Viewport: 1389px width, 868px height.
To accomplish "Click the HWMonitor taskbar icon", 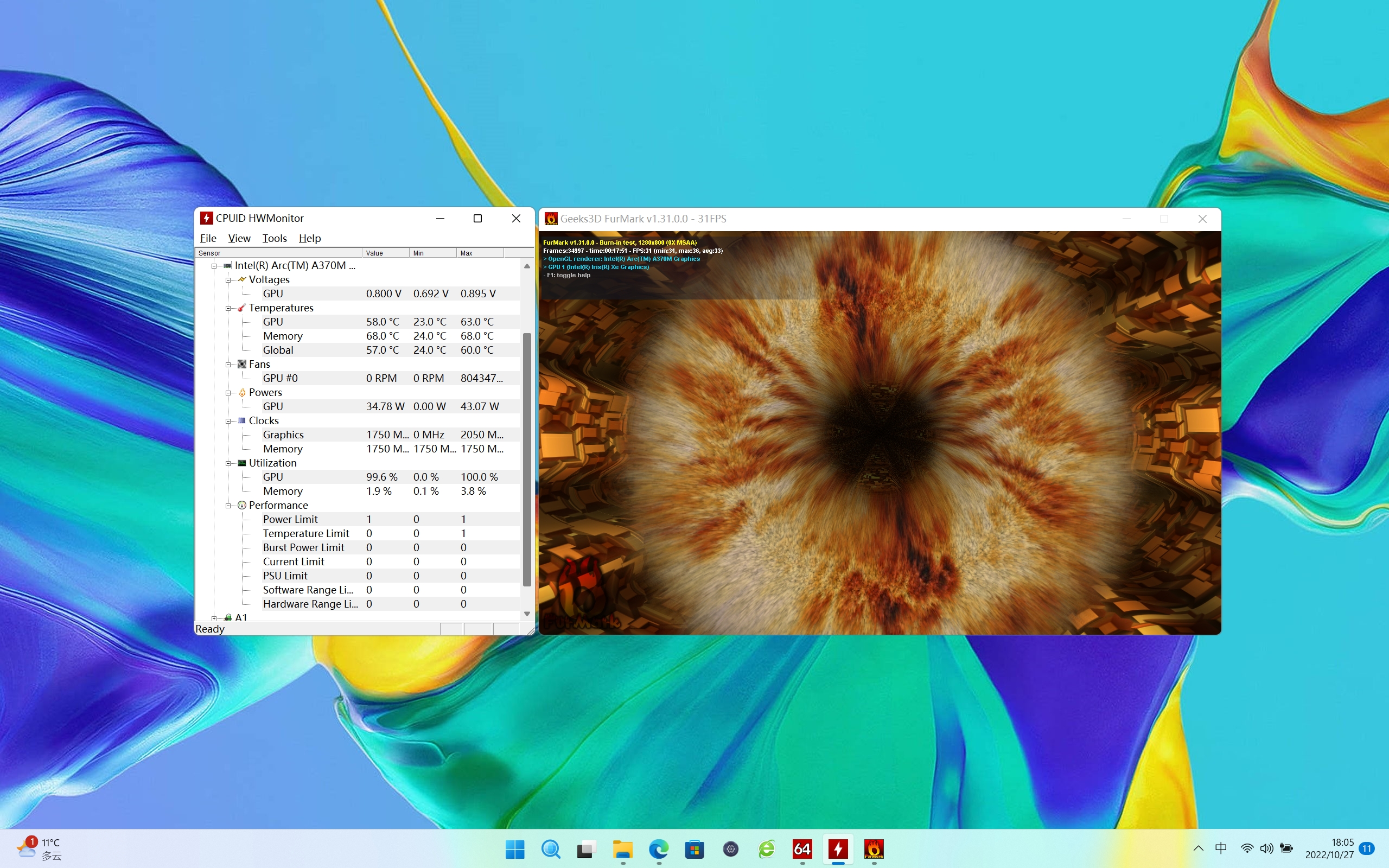I will click(x=838, y=848).
